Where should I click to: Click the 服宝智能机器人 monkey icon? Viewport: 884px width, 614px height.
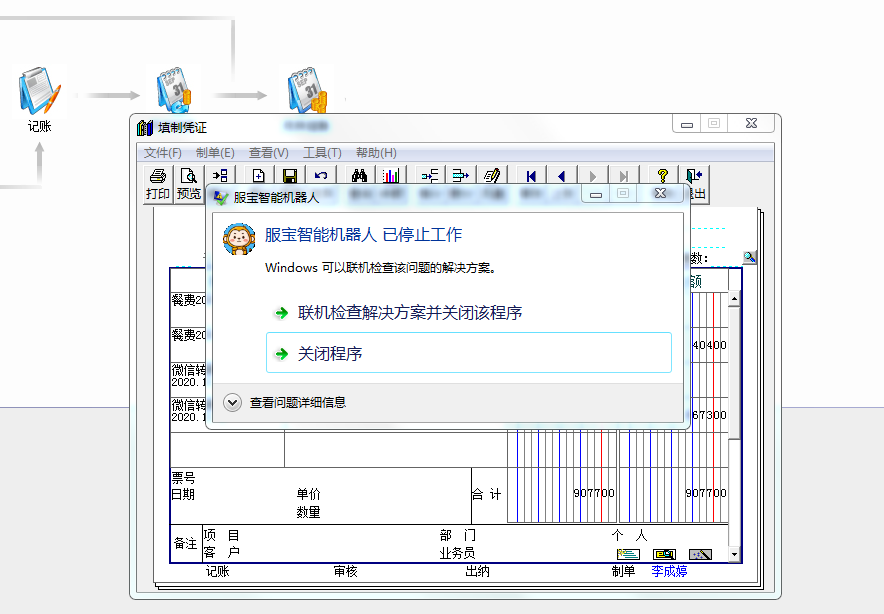pyautogui.click(x=239, y=238)
